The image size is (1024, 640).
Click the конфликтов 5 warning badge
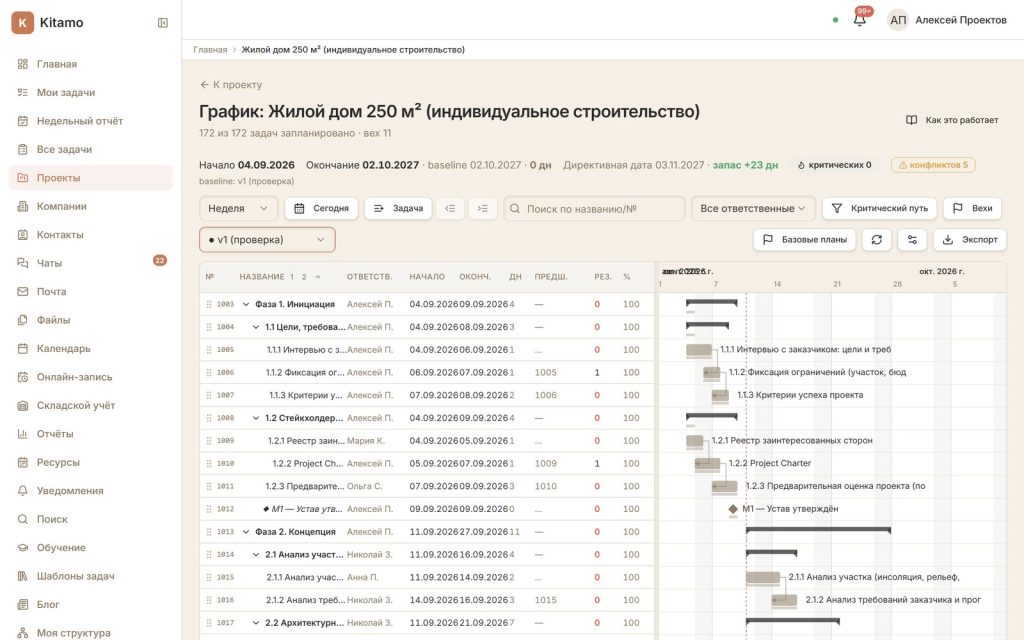coord(933,165)
